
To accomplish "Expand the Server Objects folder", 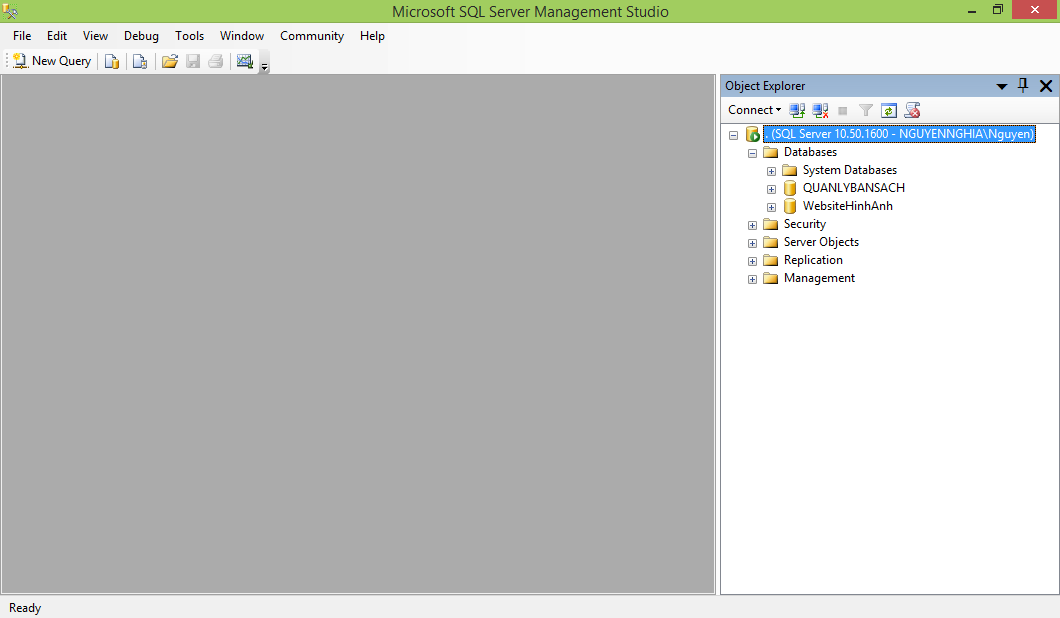I will coord(752,243).
